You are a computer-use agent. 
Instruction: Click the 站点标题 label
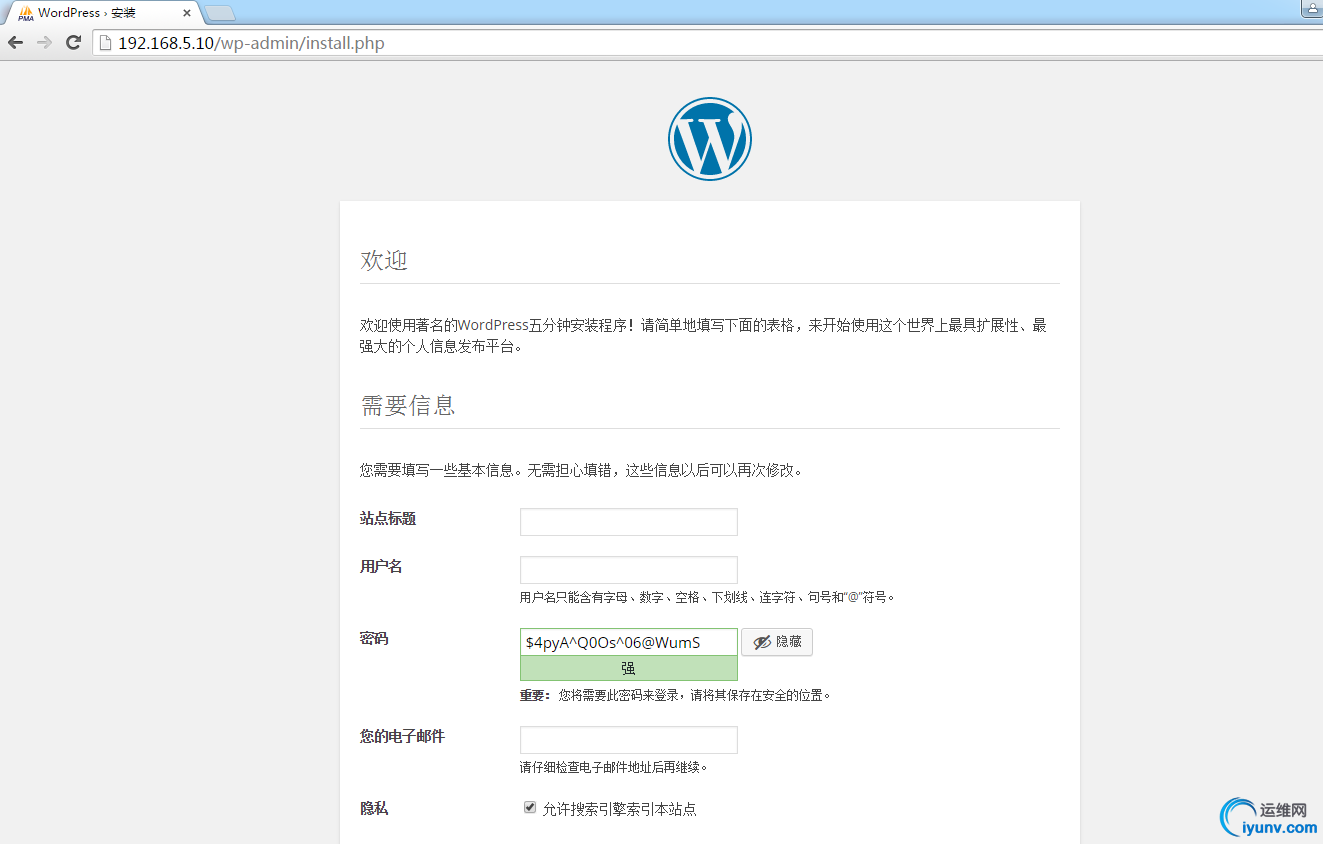(x=388, y=518)
